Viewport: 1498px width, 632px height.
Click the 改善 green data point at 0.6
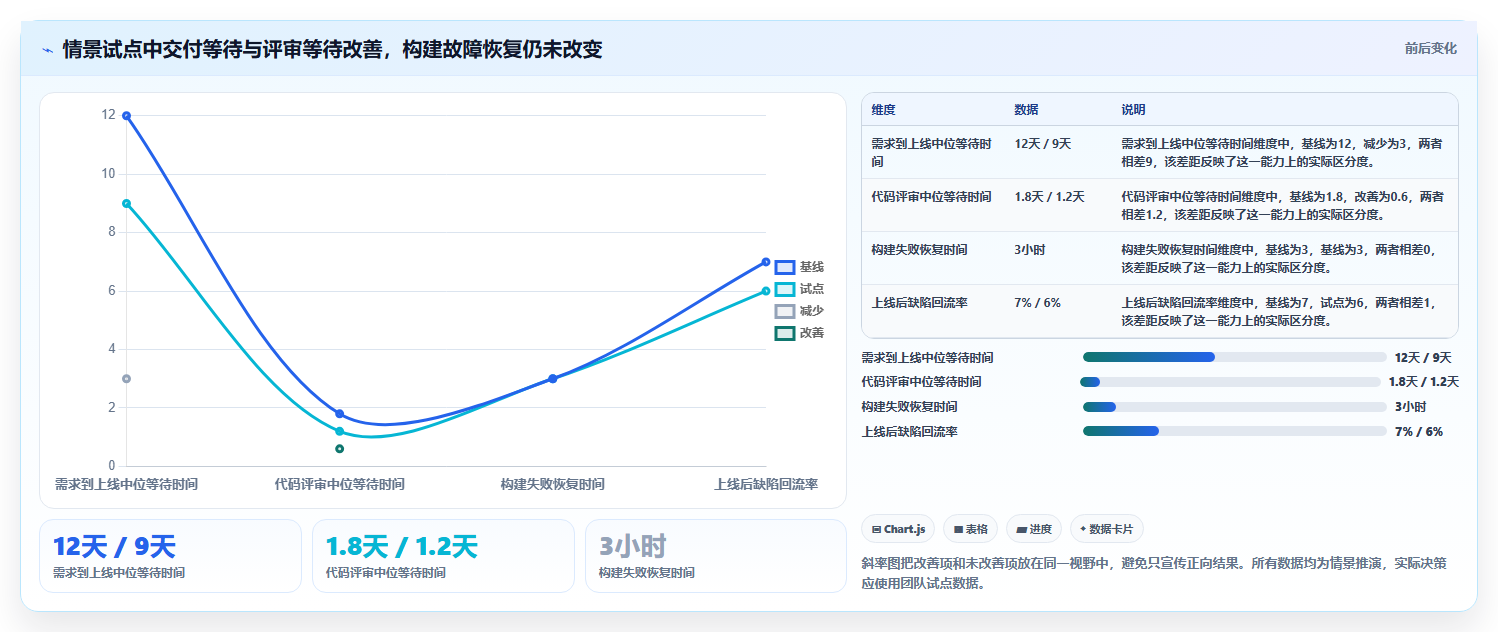[340, 449]
